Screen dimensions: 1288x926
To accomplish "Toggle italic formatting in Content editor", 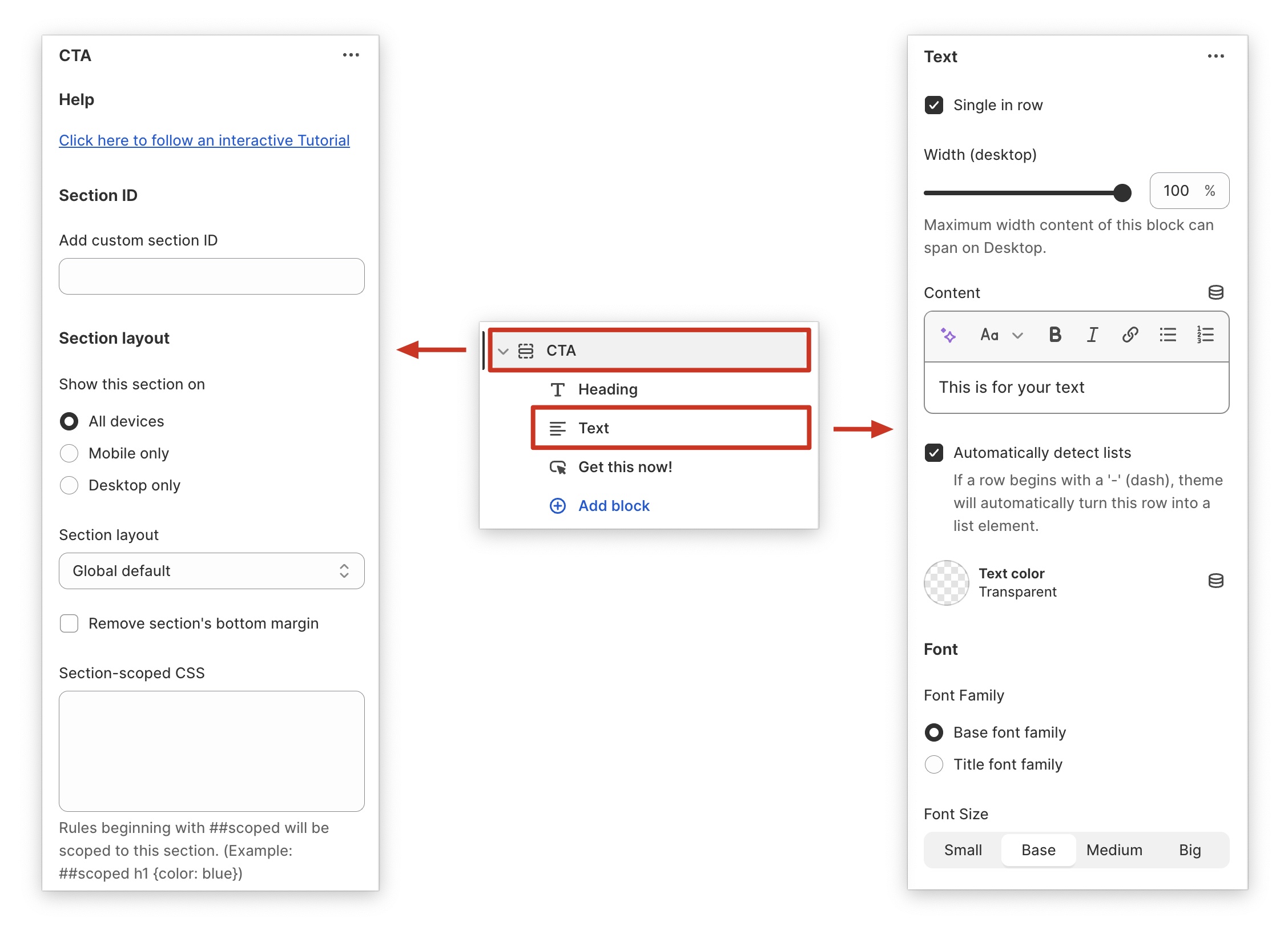I will [1092, 335].
